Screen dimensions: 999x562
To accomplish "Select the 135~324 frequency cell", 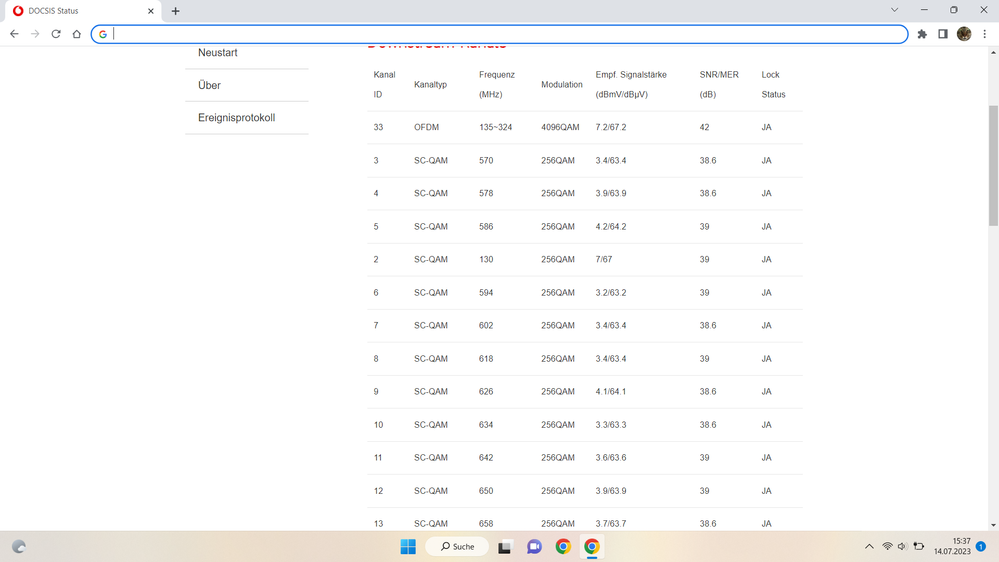I will coord(496,127).
